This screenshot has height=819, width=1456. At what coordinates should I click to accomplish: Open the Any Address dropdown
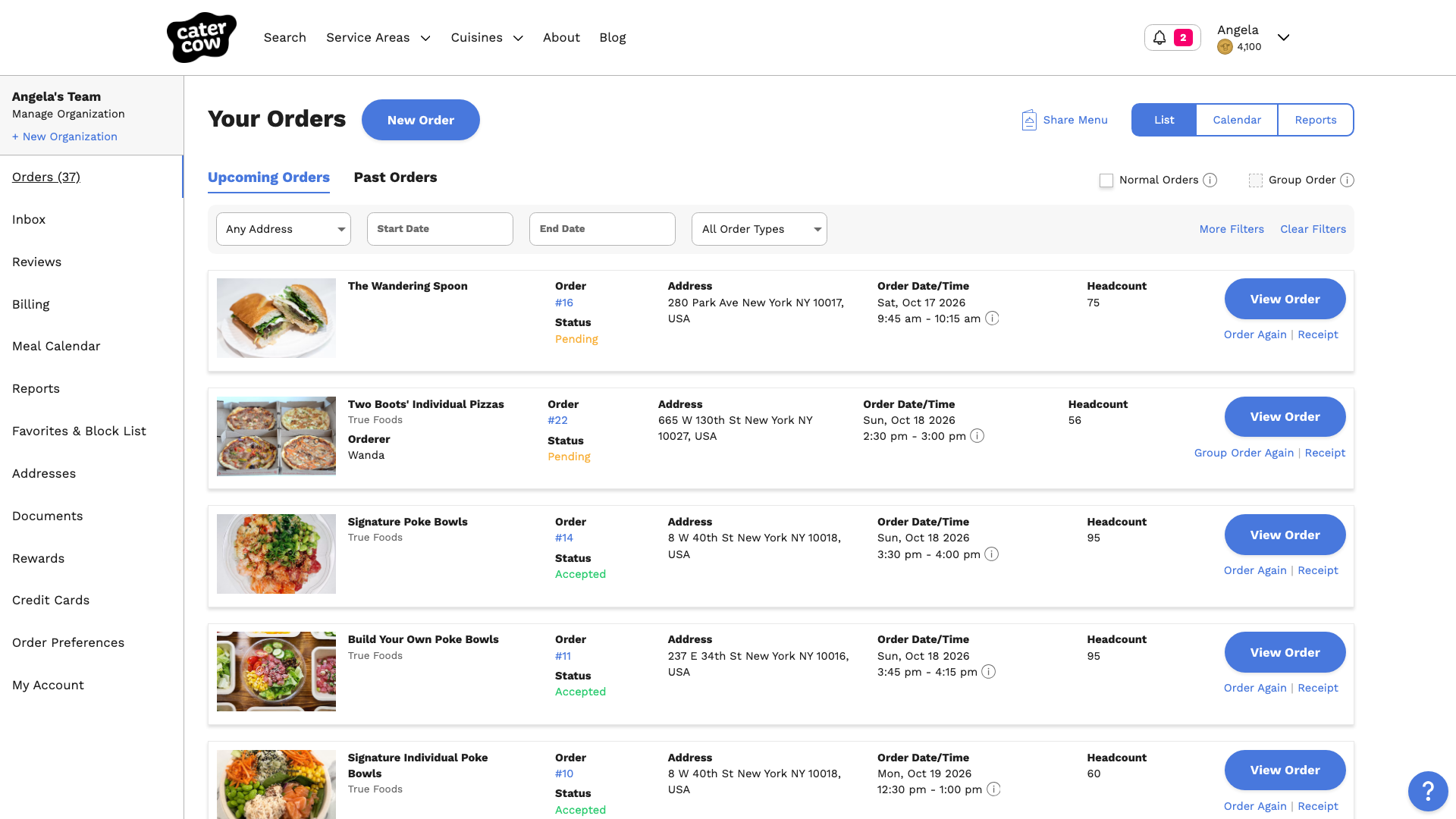point(284,229)
